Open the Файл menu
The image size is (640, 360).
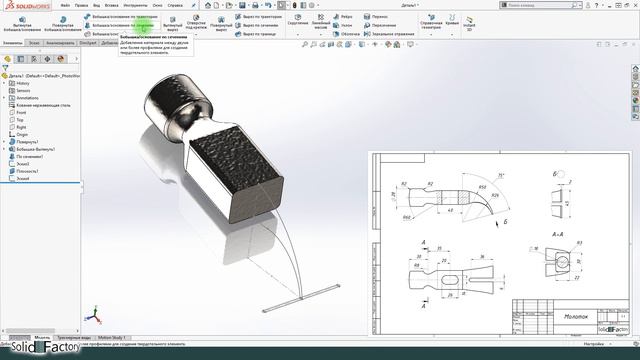65,6
